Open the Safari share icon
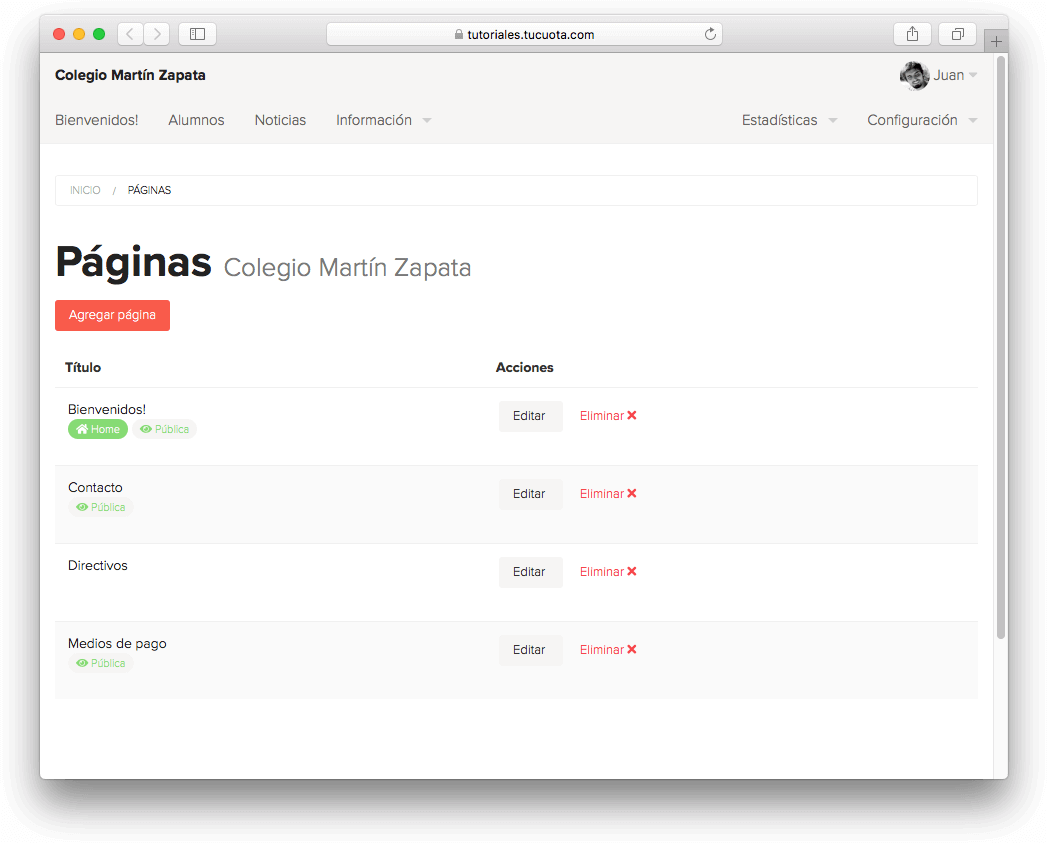 (x=912, y=34)
